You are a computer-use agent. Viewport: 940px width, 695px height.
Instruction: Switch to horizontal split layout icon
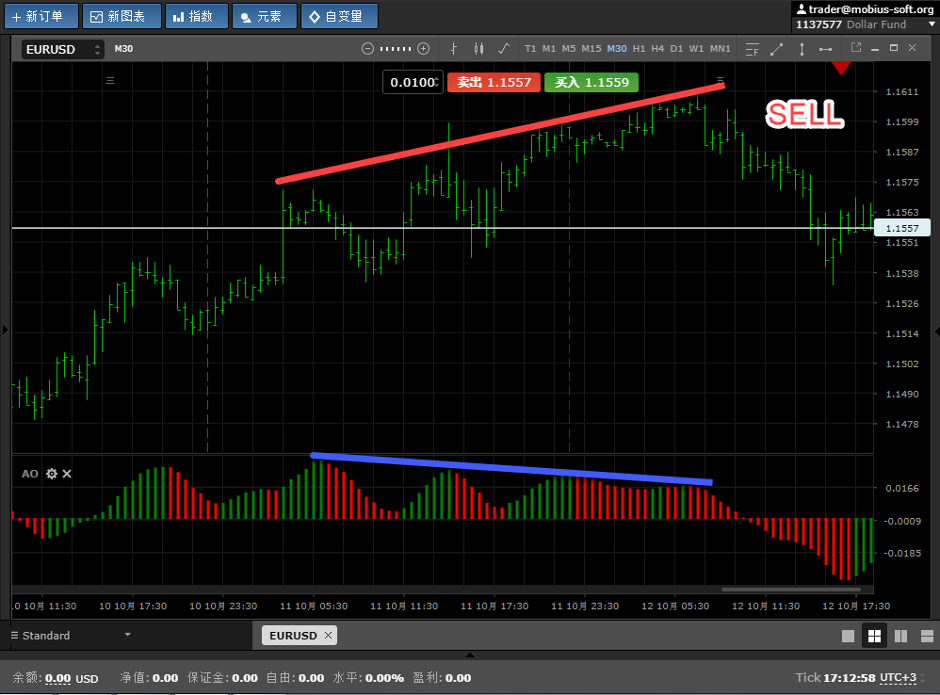click(927, 636)
